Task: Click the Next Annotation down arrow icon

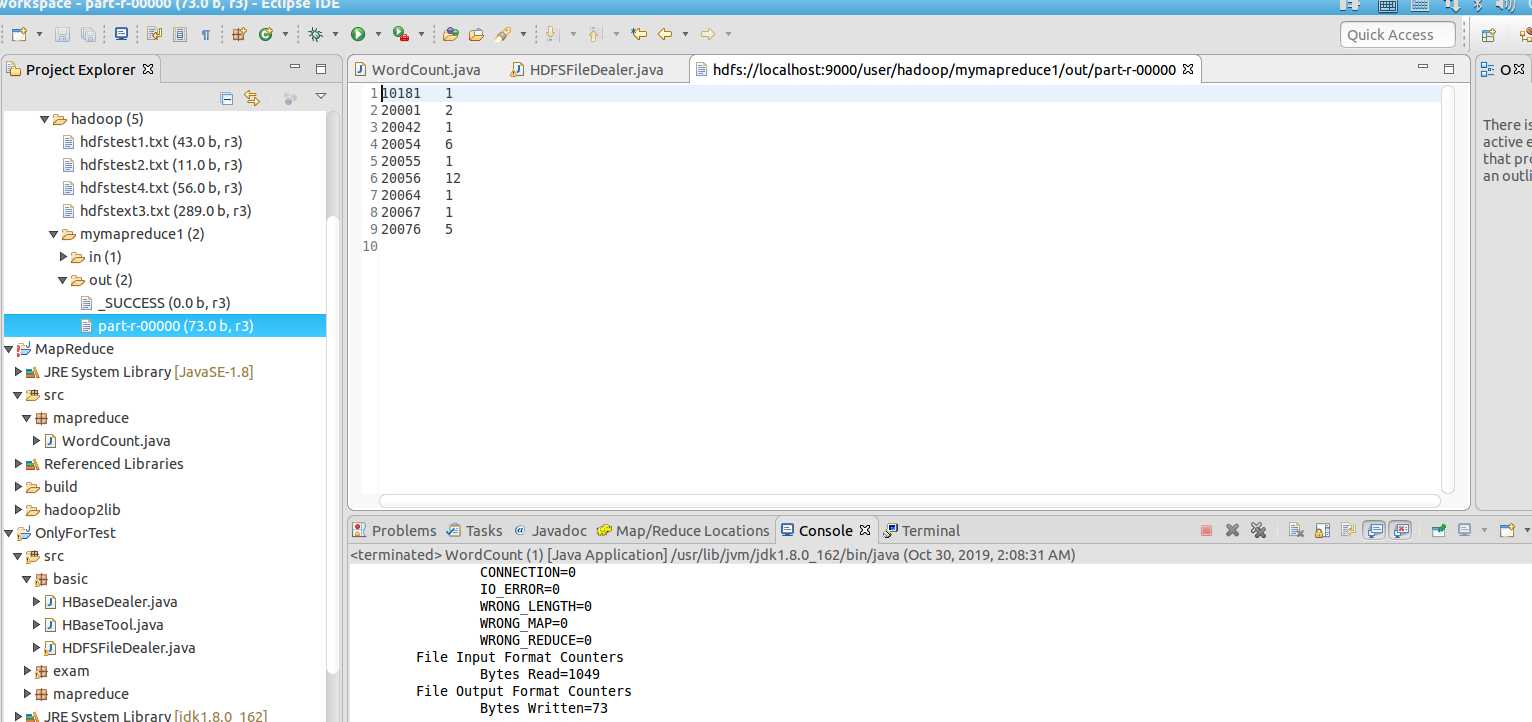Action: (550, 34)
